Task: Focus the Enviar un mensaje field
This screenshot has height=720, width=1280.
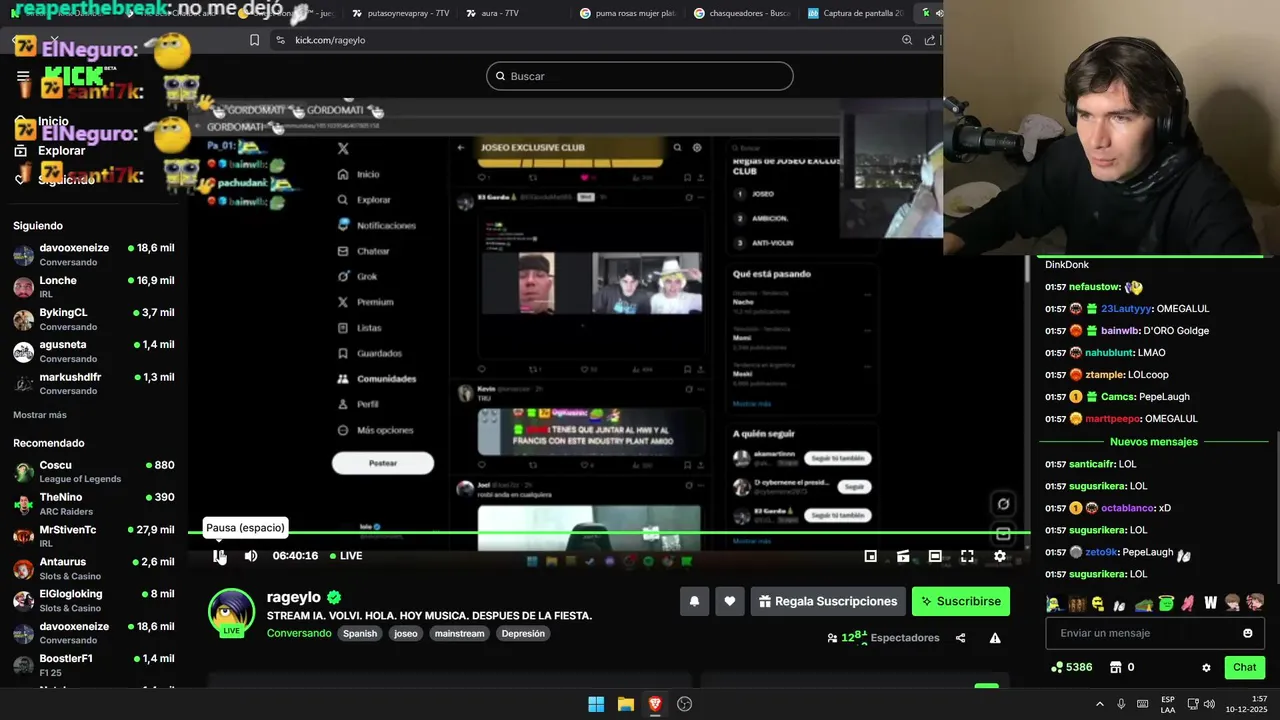Action: pos(1155,633)
